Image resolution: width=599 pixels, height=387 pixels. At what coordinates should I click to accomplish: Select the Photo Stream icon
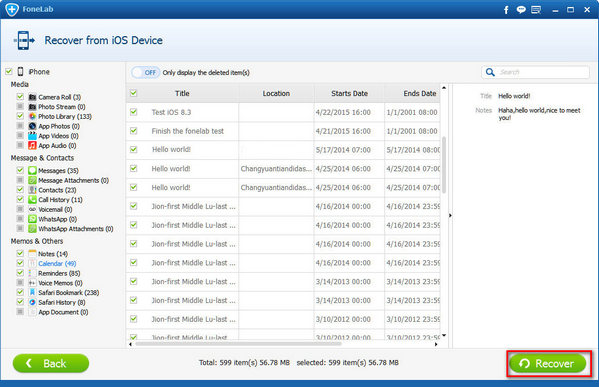32,107
